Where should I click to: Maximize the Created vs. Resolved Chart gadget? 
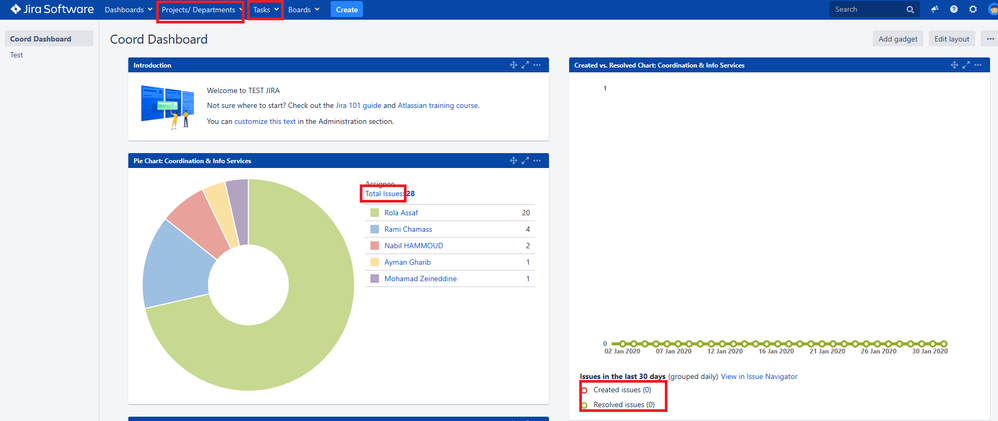966,65
